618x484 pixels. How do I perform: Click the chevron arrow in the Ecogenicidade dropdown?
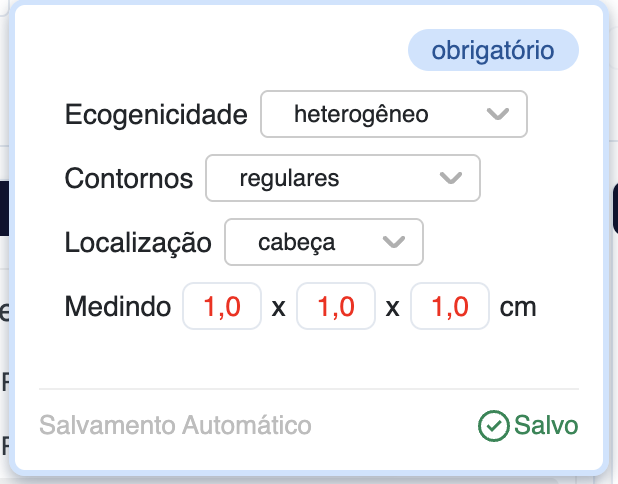point(498,115)
